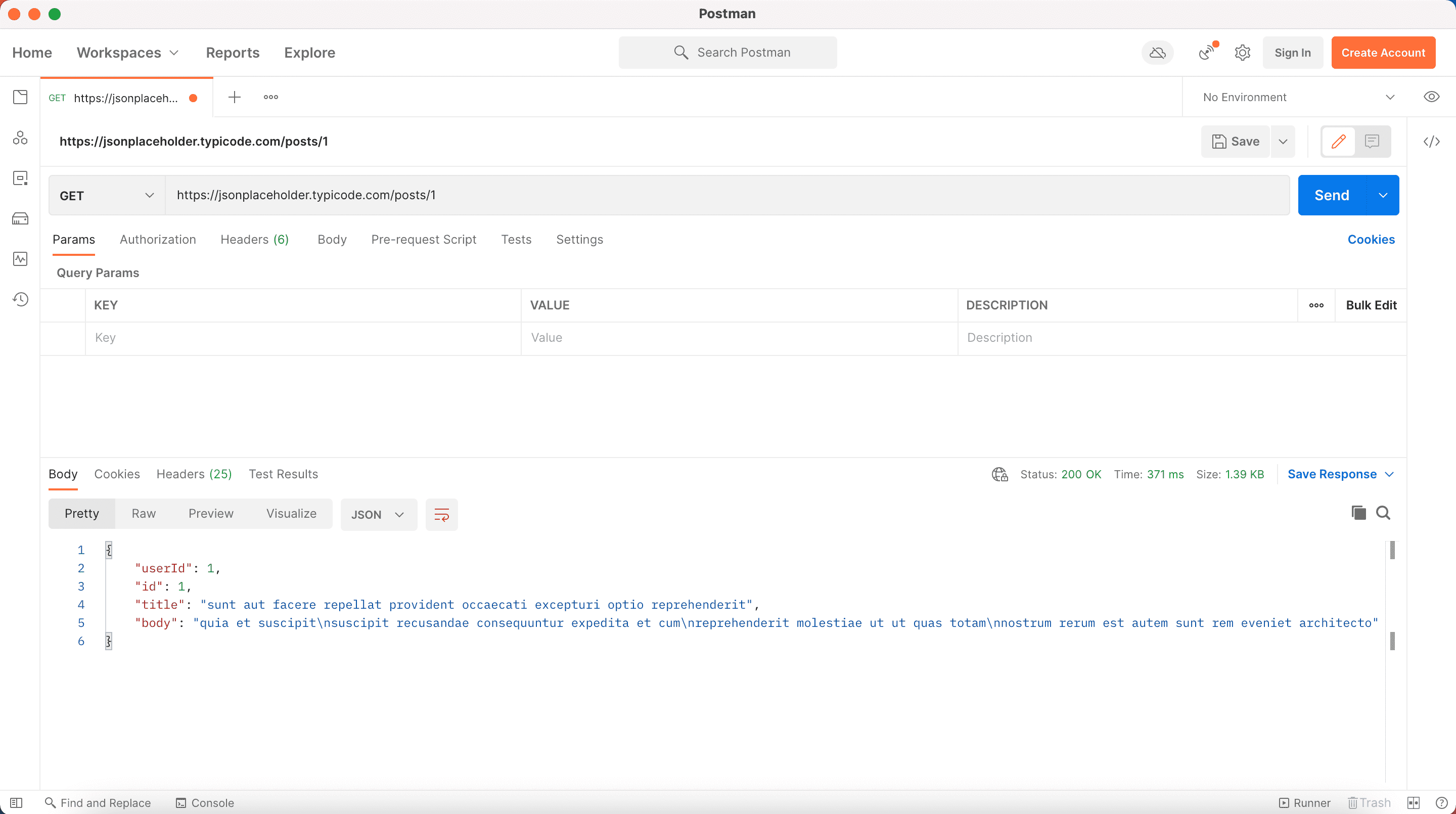Copy response body with copy icon

tap(1359, 513)
